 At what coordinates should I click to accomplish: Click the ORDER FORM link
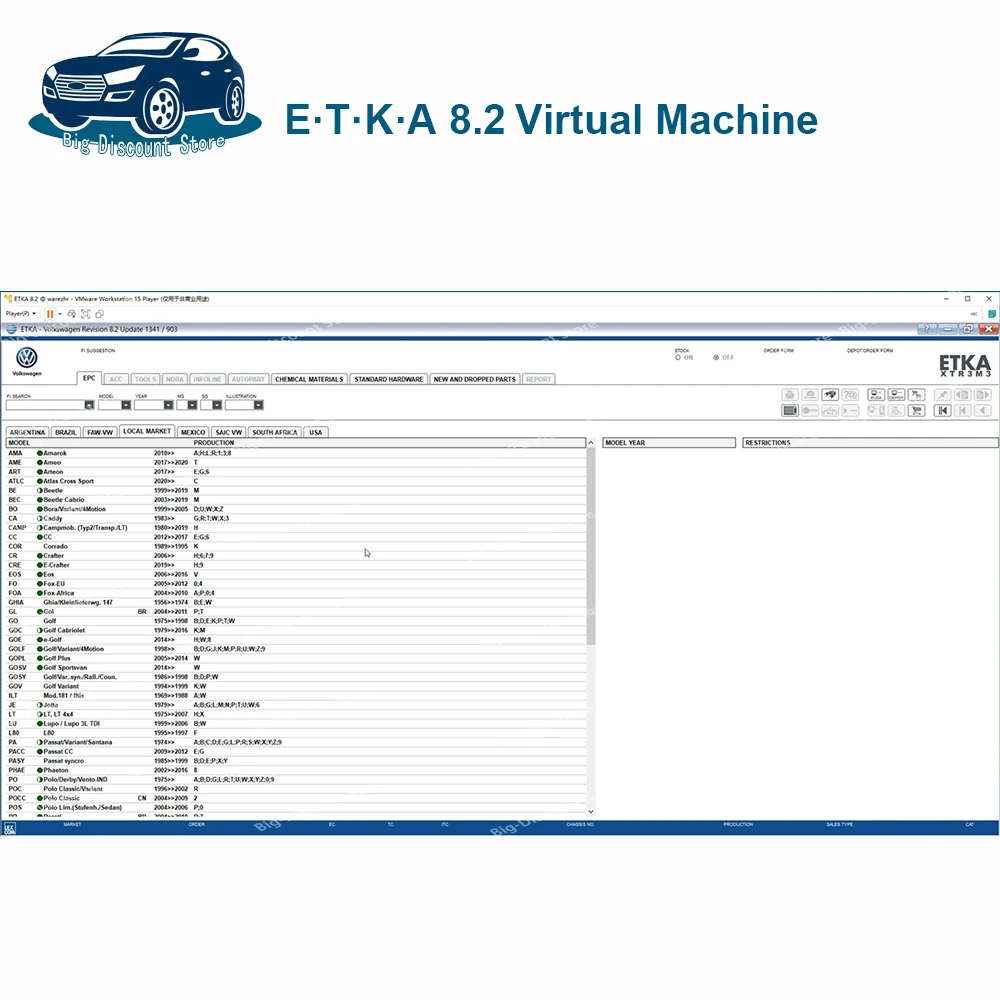778,351
